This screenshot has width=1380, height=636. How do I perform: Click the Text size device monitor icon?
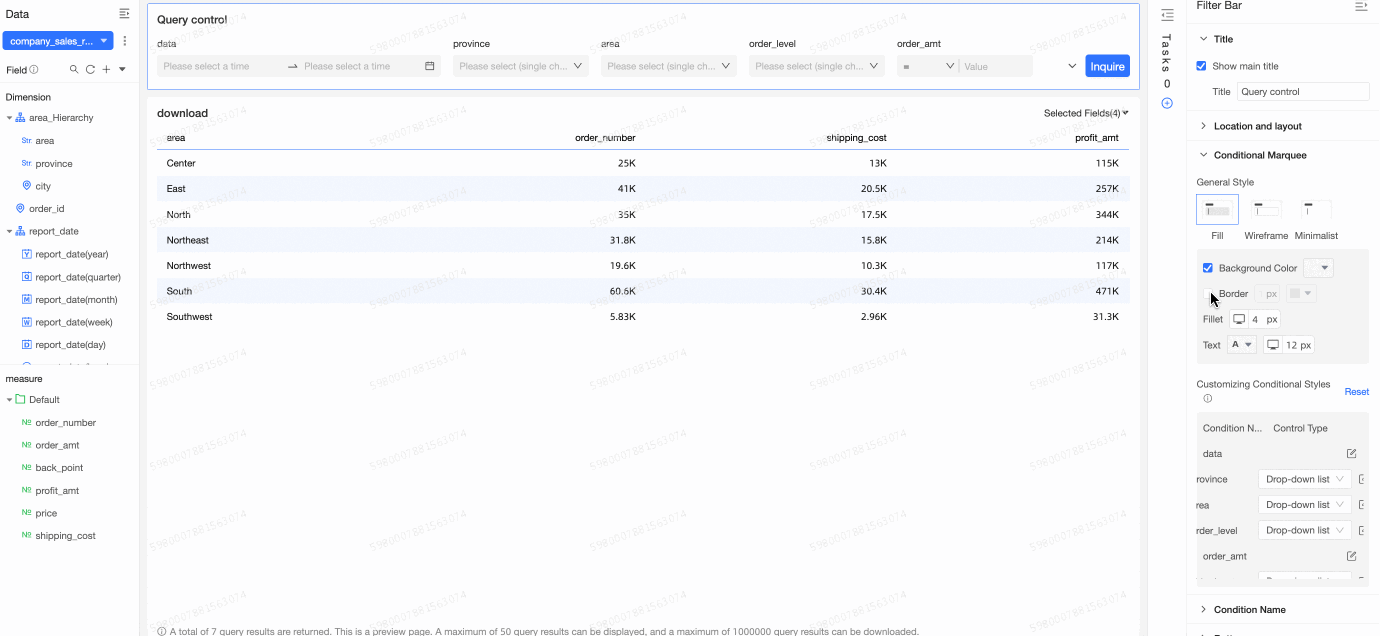coord(1273,345)
